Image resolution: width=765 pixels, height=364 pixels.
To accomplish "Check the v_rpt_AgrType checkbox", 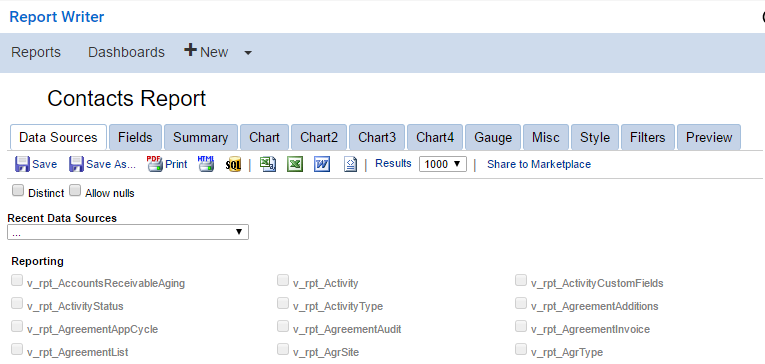I will [521, 349].
